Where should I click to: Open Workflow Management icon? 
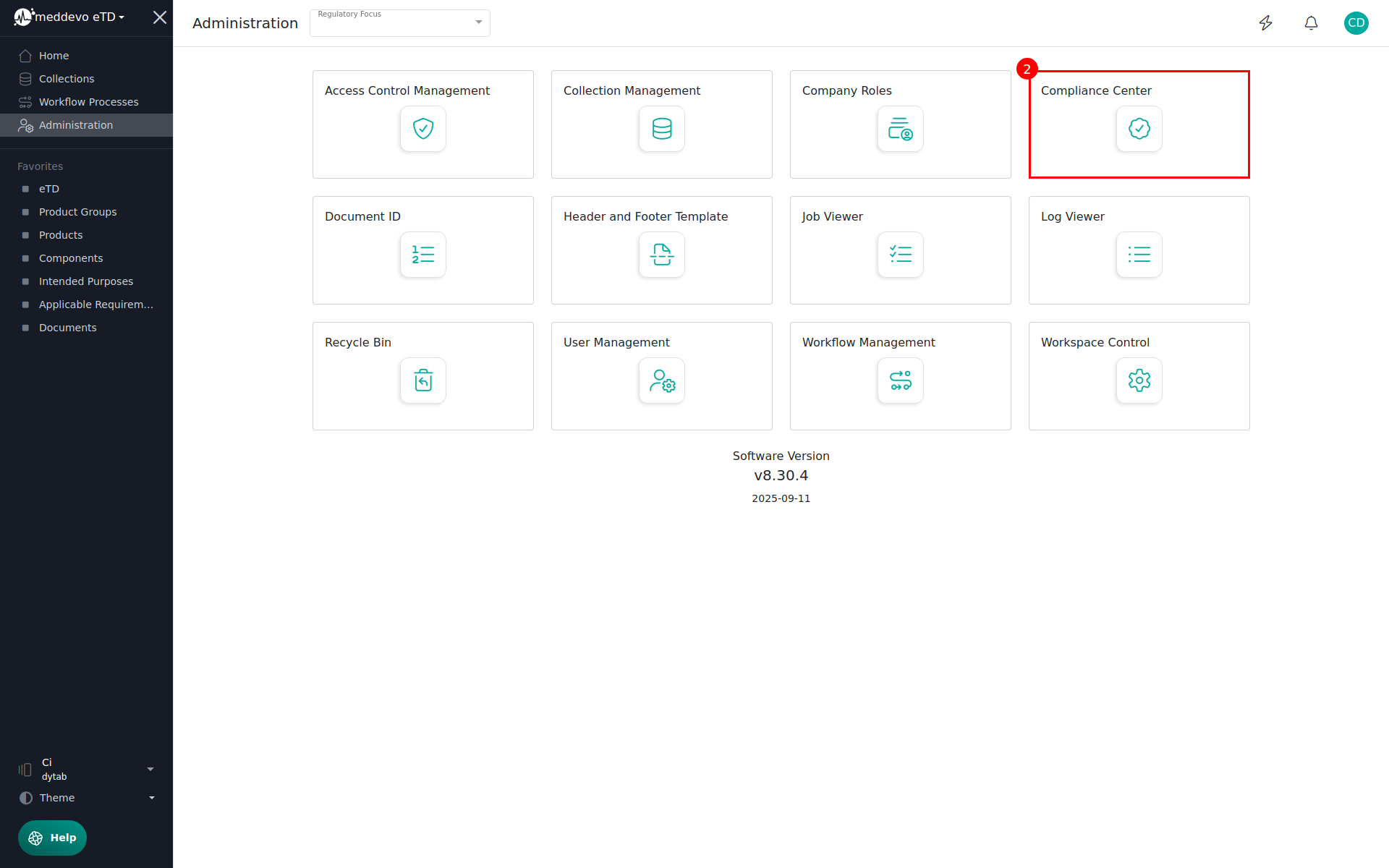(900, 380)
